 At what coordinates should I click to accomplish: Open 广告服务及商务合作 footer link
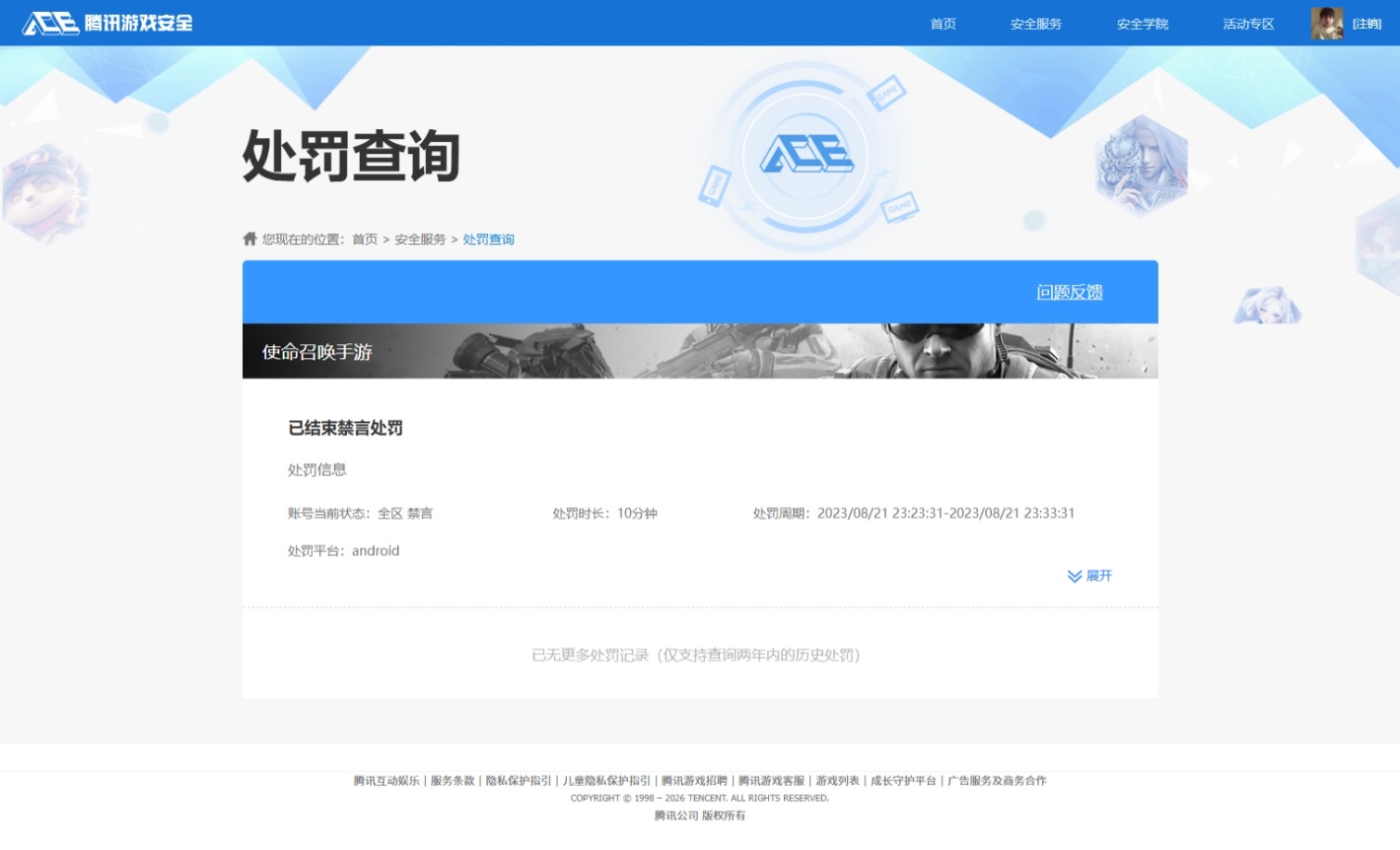997,781
